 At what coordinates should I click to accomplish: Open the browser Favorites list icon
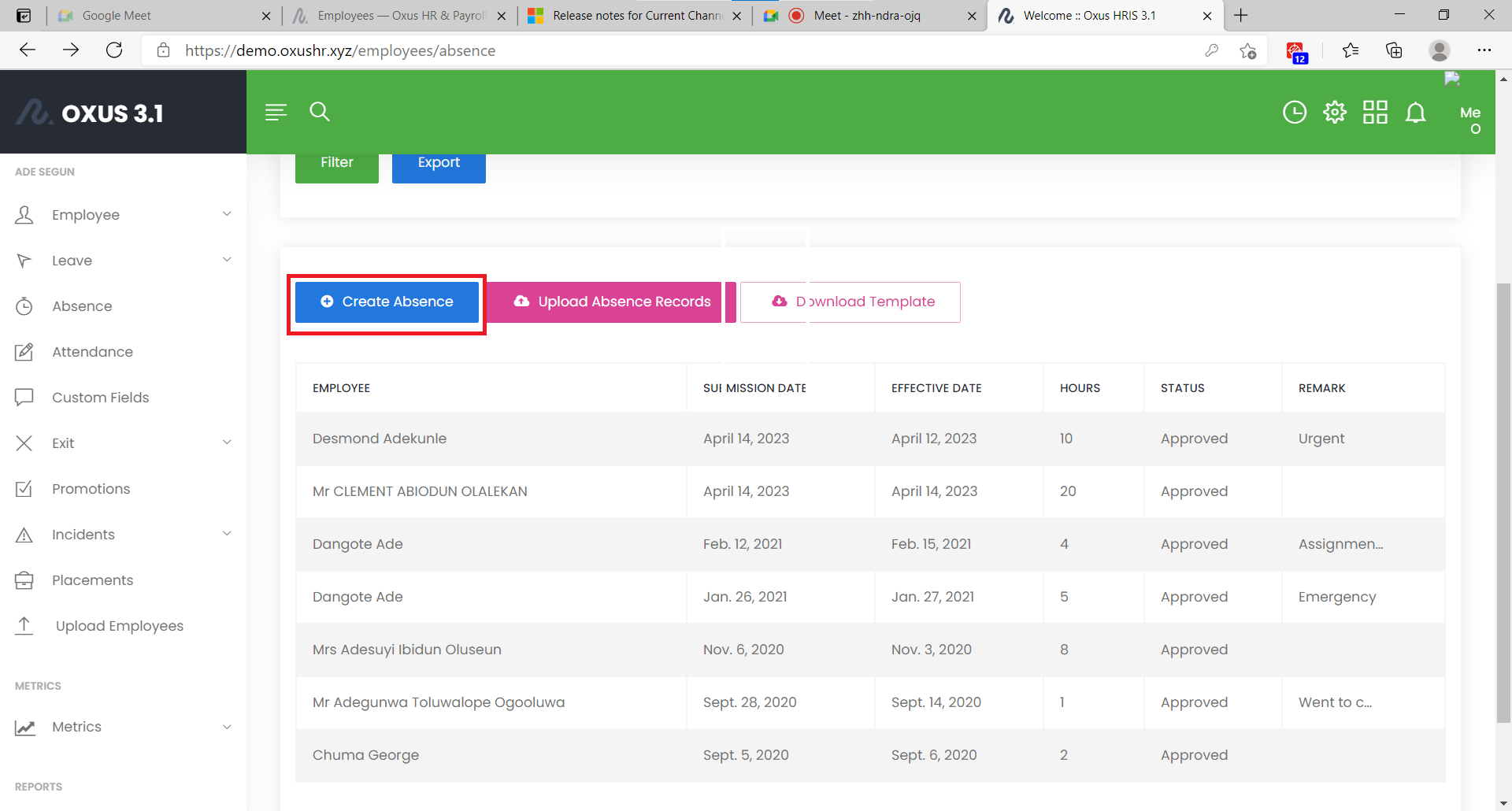(x=1351, y=50)
